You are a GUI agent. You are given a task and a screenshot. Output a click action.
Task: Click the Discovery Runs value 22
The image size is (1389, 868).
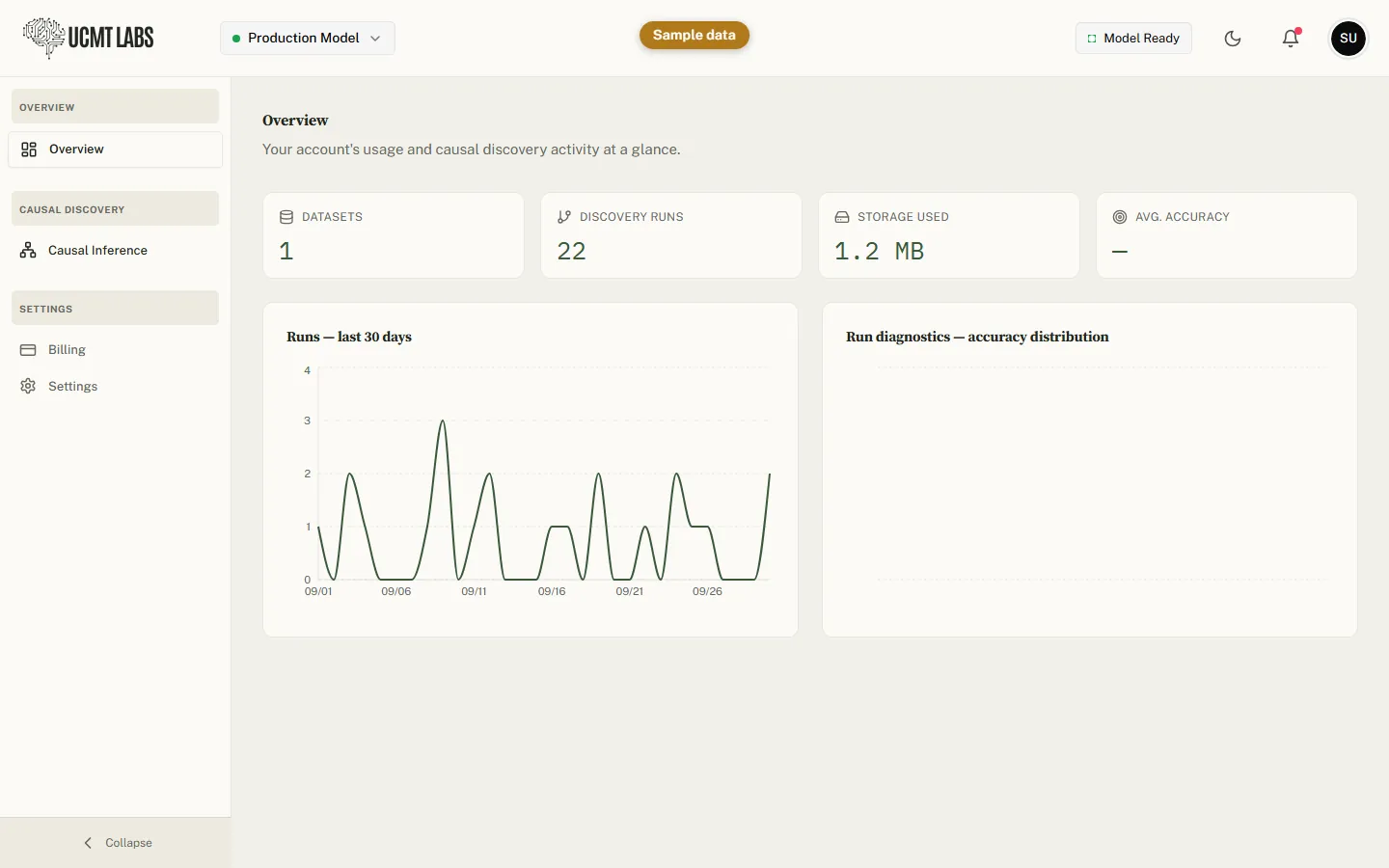click(572, 252)
